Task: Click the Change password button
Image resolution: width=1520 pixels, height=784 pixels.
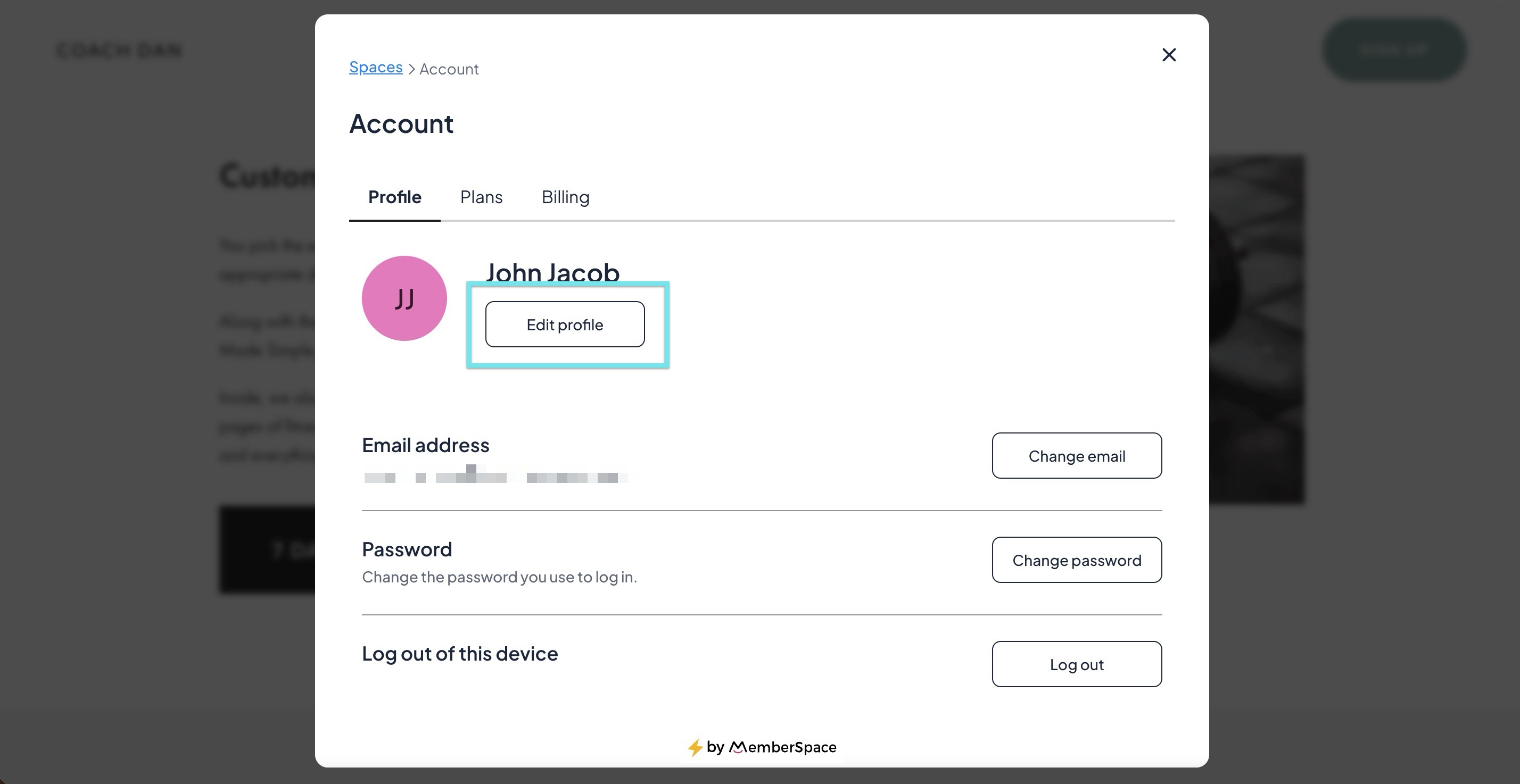Action: pyautogui.click(x=1076, y=561)
